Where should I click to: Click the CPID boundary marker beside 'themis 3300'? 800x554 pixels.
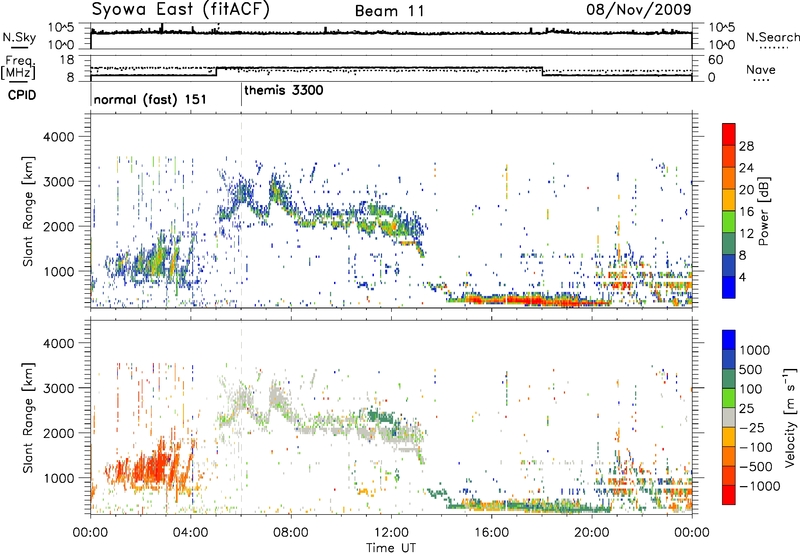tap(241, 95)
